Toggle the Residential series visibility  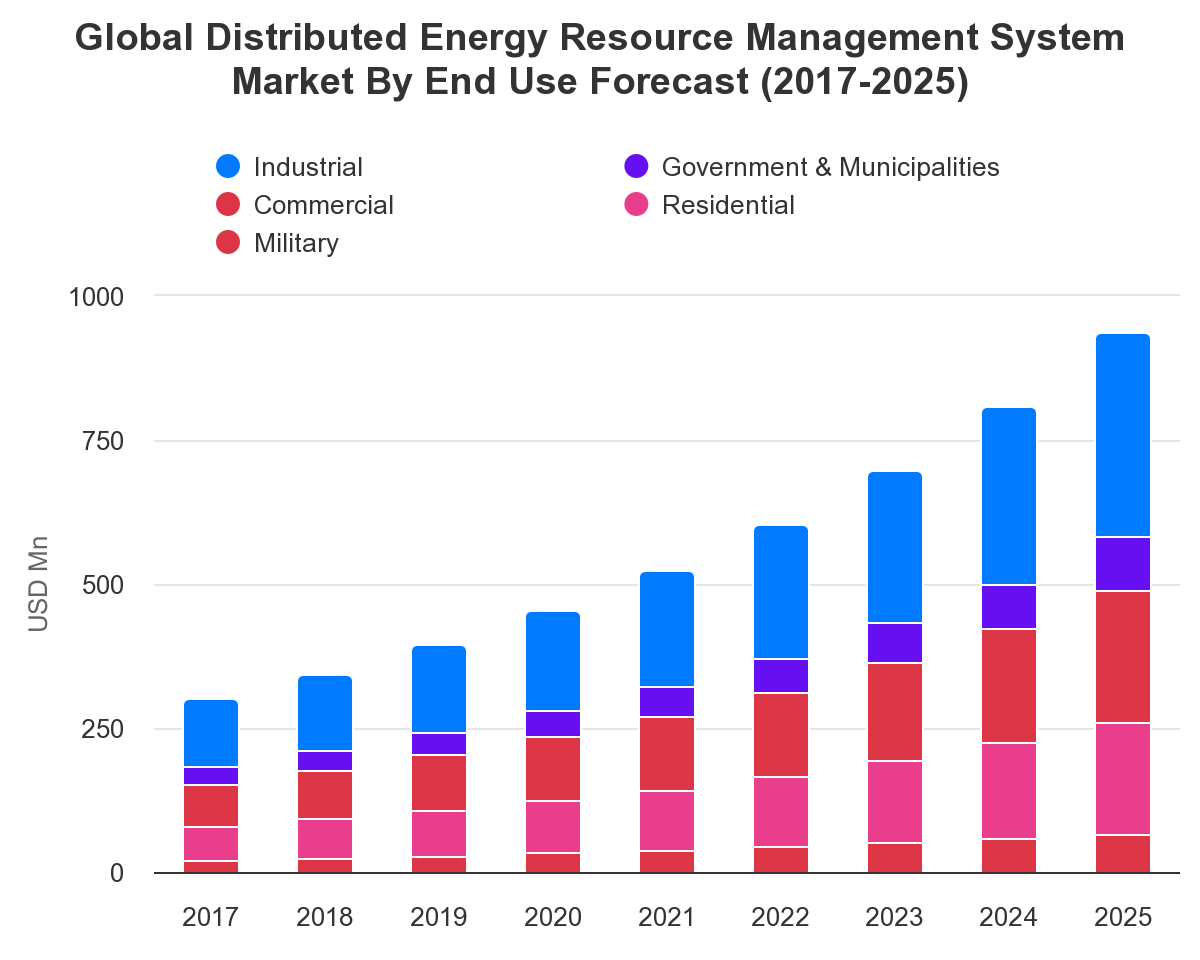click(637, 205)
